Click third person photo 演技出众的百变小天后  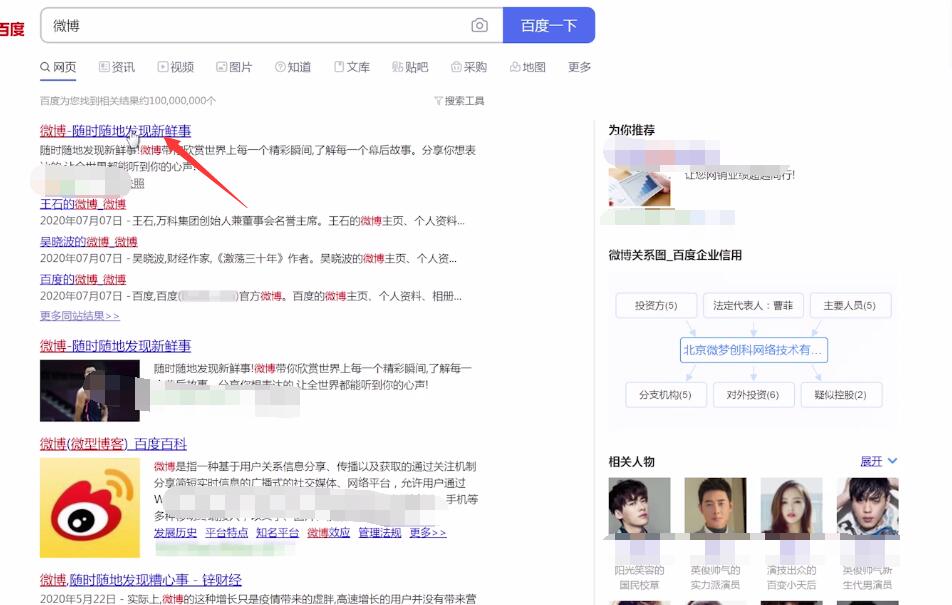791,507
